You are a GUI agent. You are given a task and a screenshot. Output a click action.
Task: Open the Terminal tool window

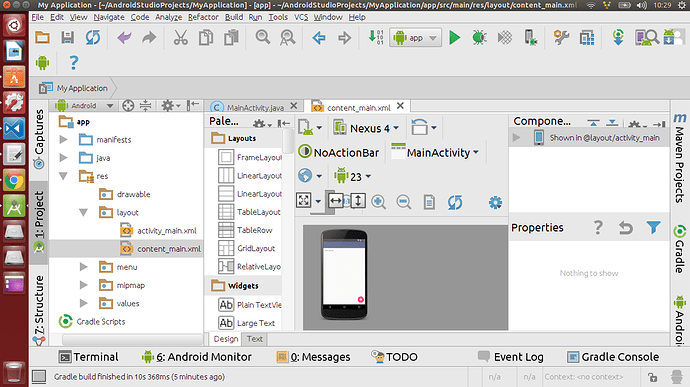coord(89,357)
